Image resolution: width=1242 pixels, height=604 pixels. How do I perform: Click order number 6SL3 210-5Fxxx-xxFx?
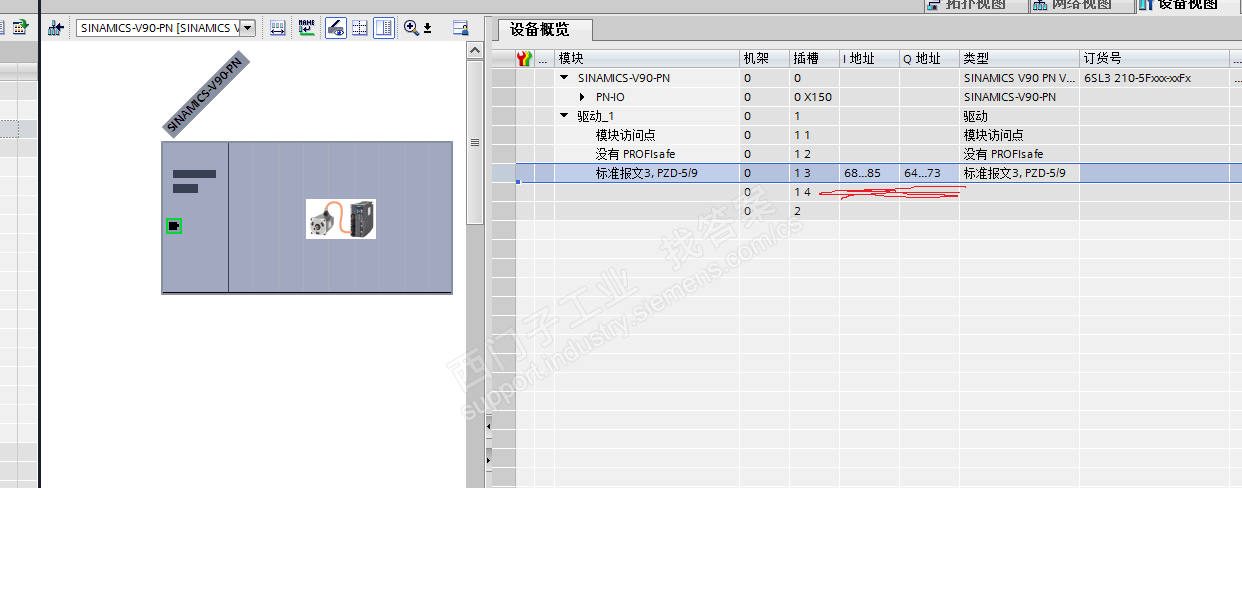[1137, 78]
